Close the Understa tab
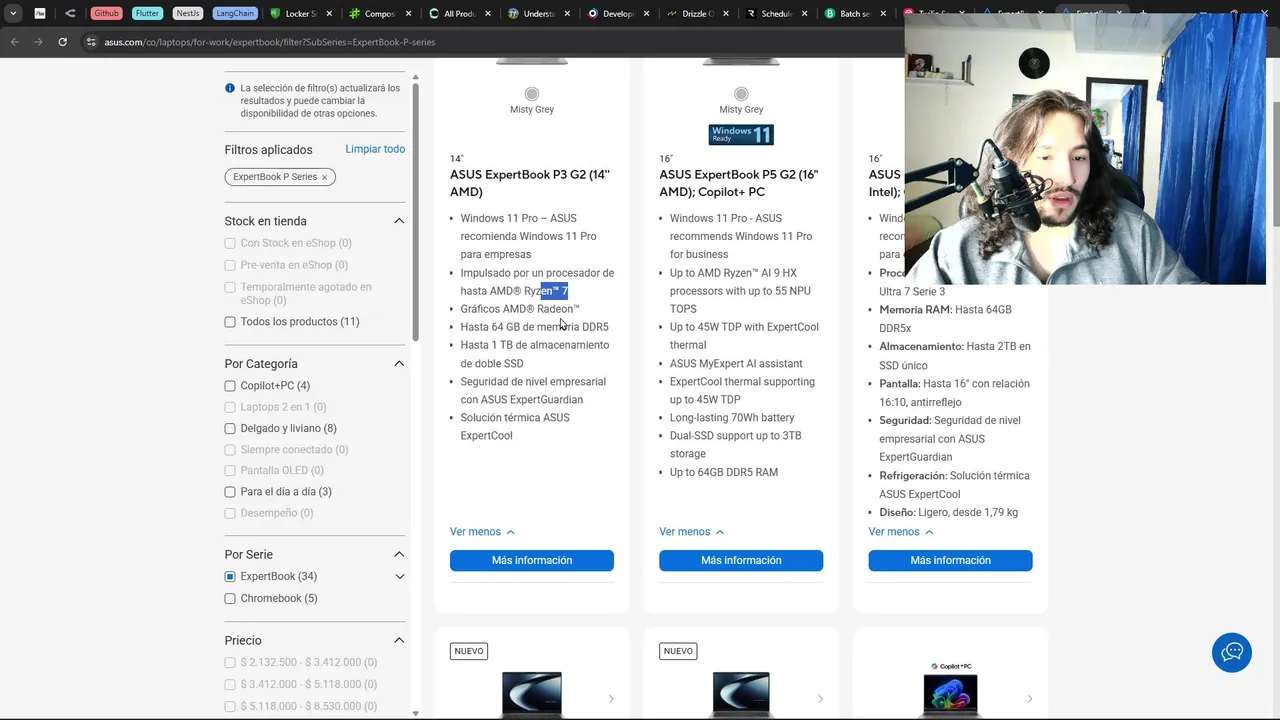1280x720 pixels. 566,14
